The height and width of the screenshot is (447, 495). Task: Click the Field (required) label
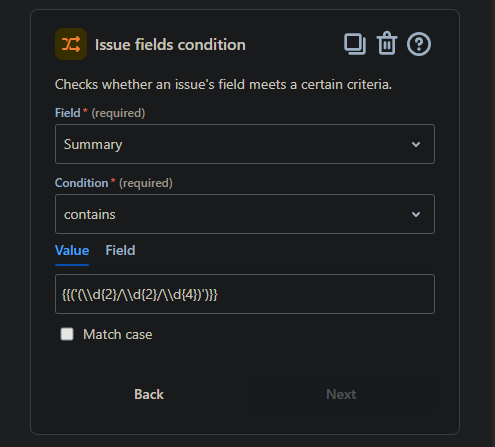[x=100, y=113]
